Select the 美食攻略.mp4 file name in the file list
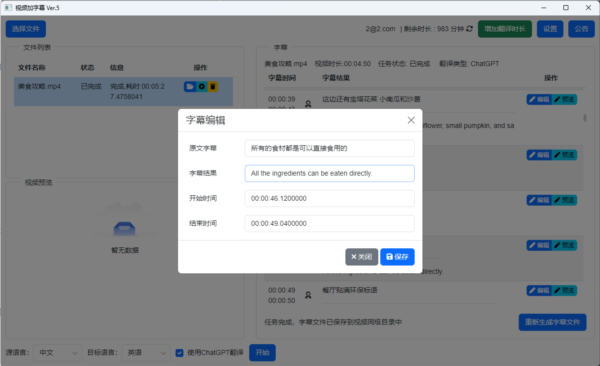600x366 pixels. 39,87
